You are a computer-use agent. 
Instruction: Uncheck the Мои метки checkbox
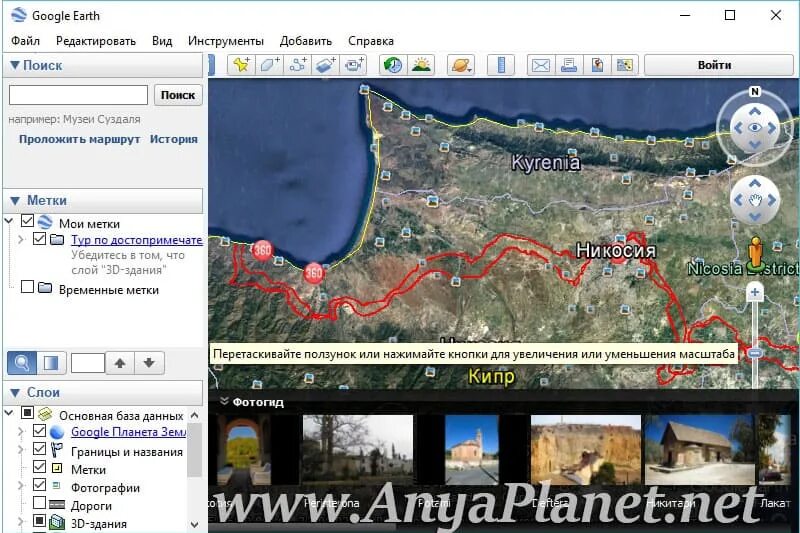(27, 221)
